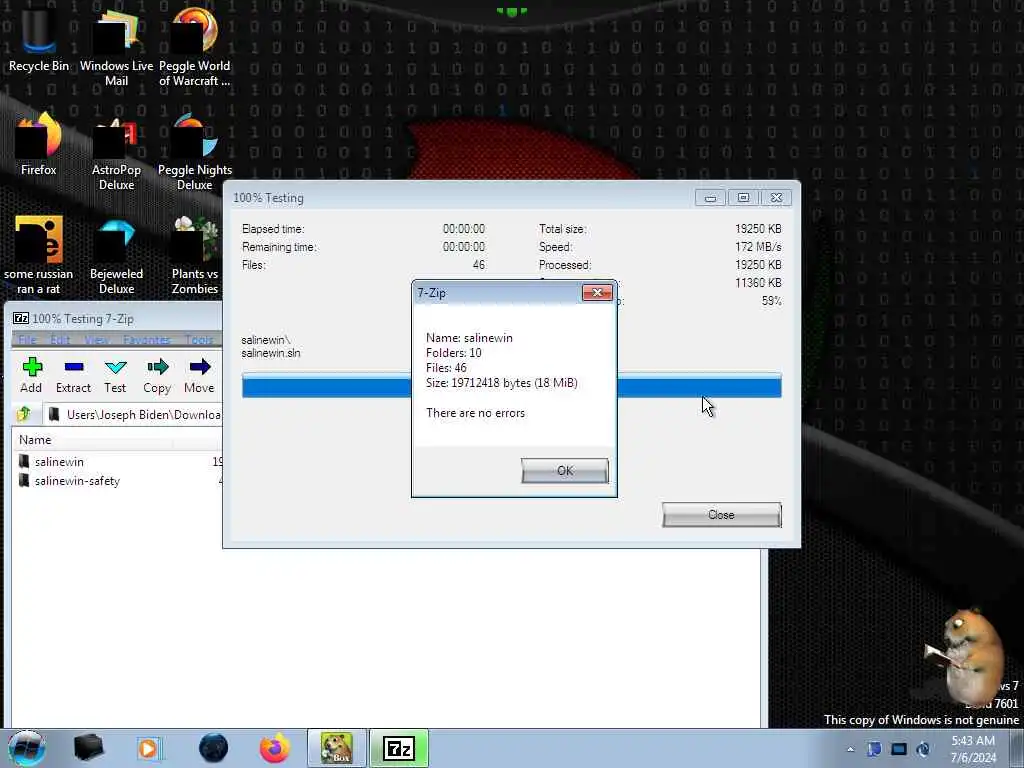Click Close in the Testing window
Image resolution: width=1024 pixels, height=768 pixels.
coord(722,515)
